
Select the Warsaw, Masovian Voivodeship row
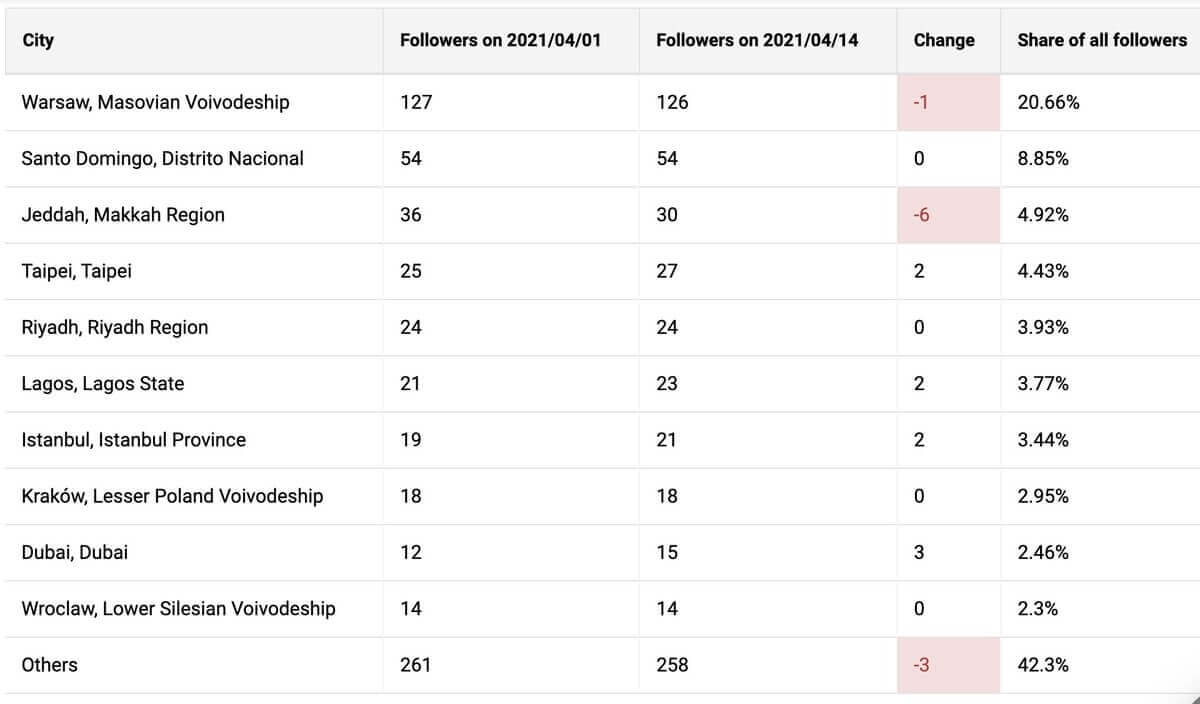pyautogui.click(x=600, y=102)
